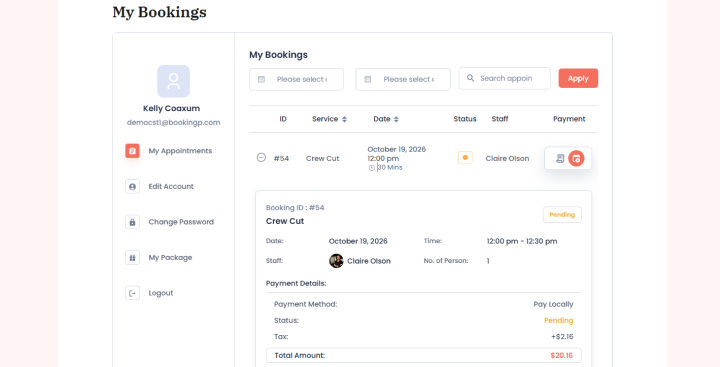Click the Status column header
The height and width of the screenshot is (367, 720).
coord(465,119)
